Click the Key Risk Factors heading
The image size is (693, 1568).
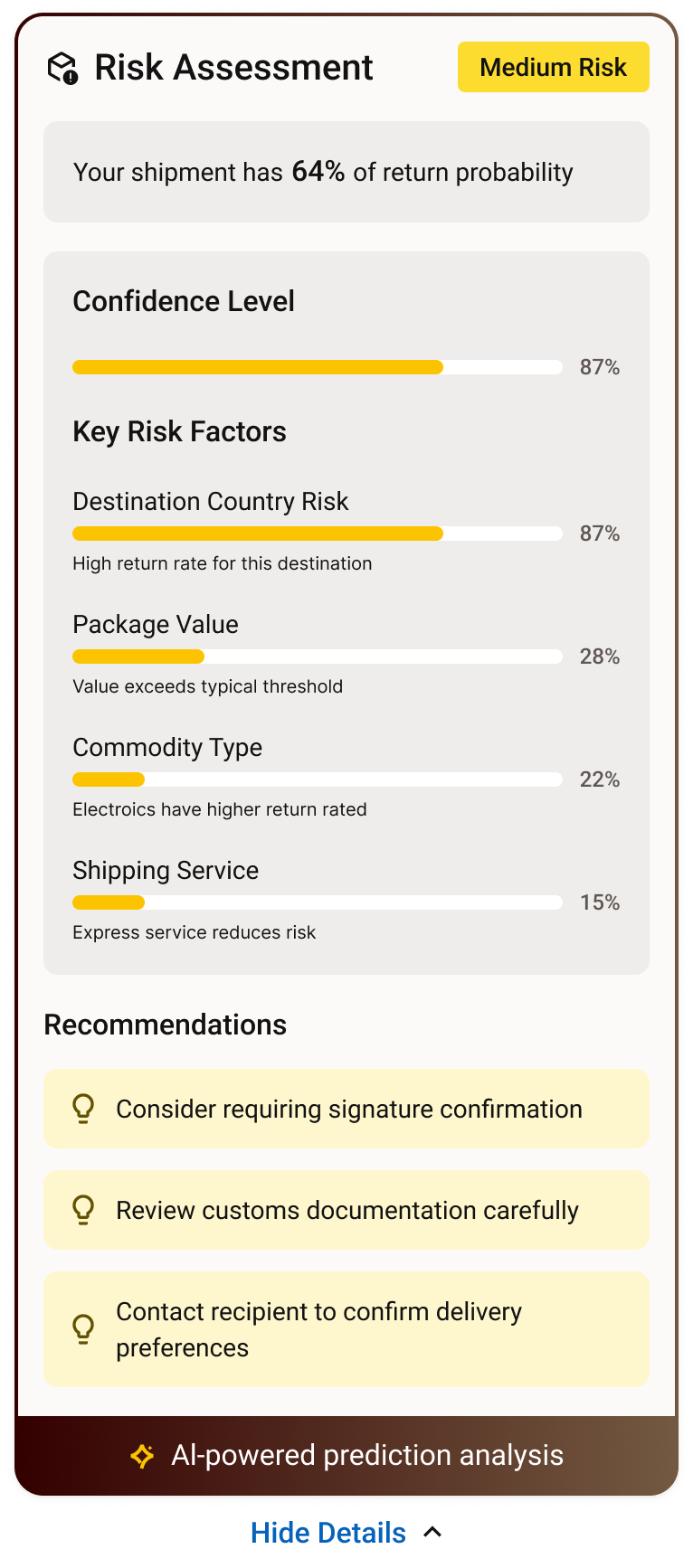point(179,432)
